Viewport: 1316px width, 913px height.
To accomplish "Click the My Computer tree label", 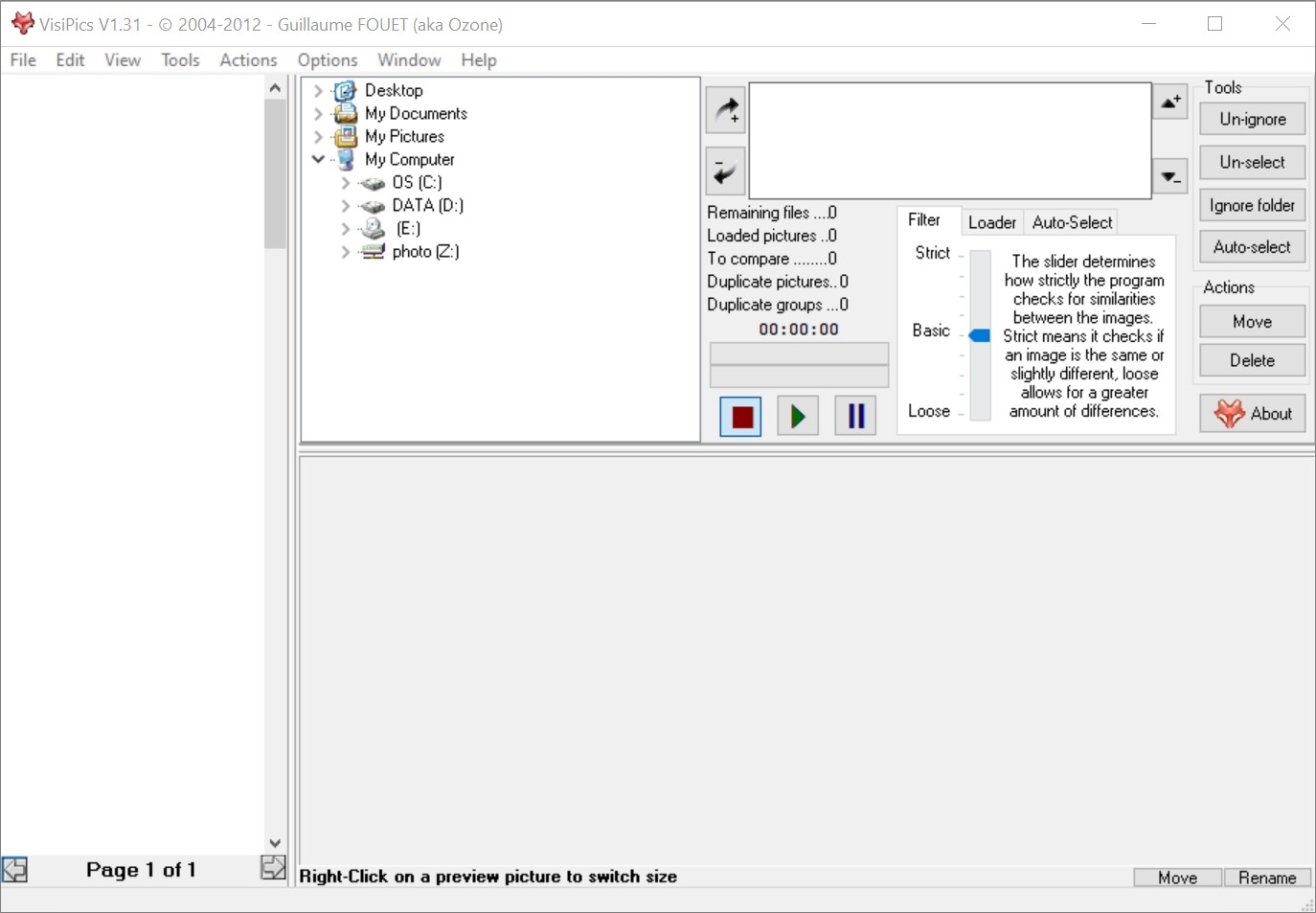I will (x=410, y=160).
